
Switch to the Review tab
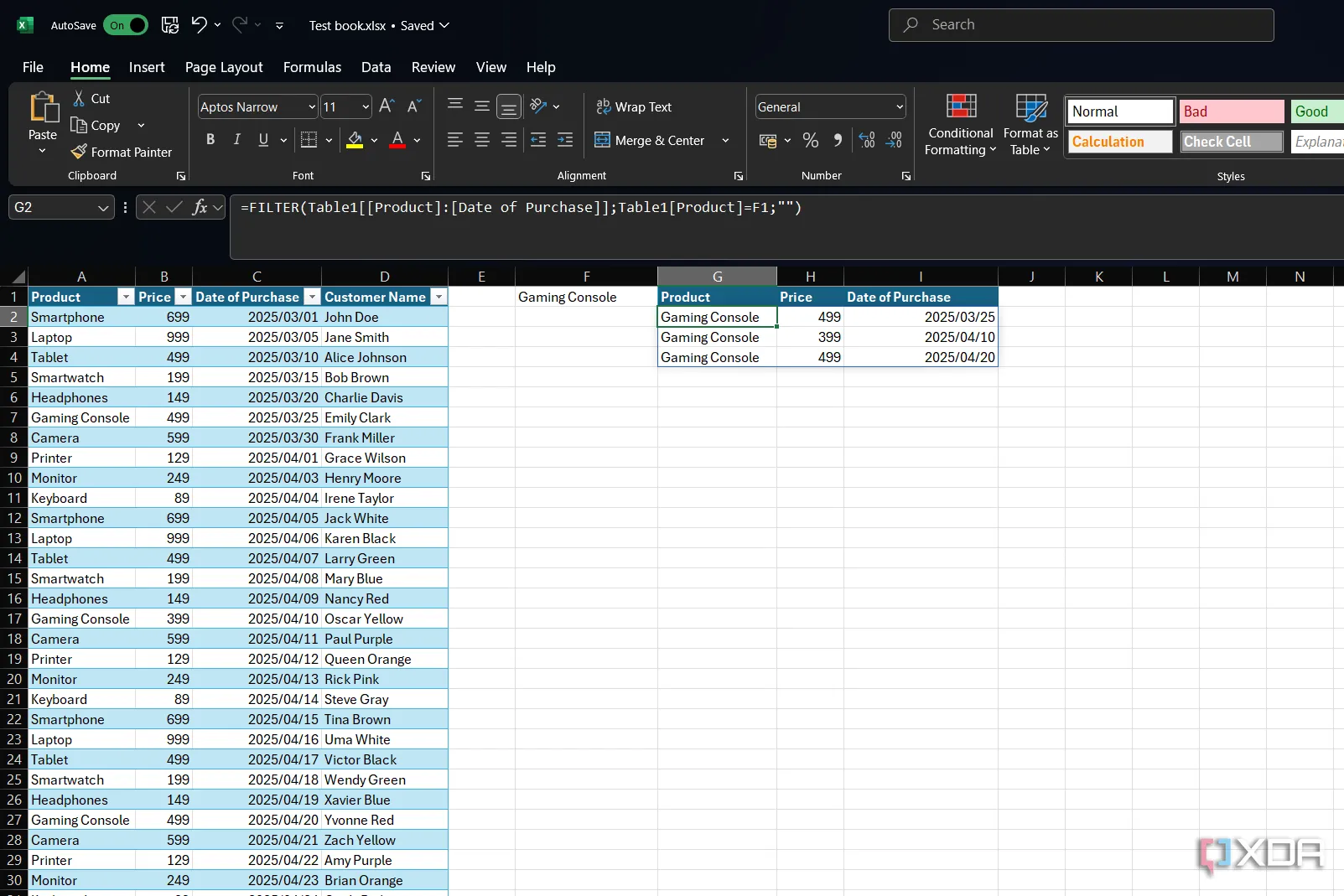click(433, 67)
